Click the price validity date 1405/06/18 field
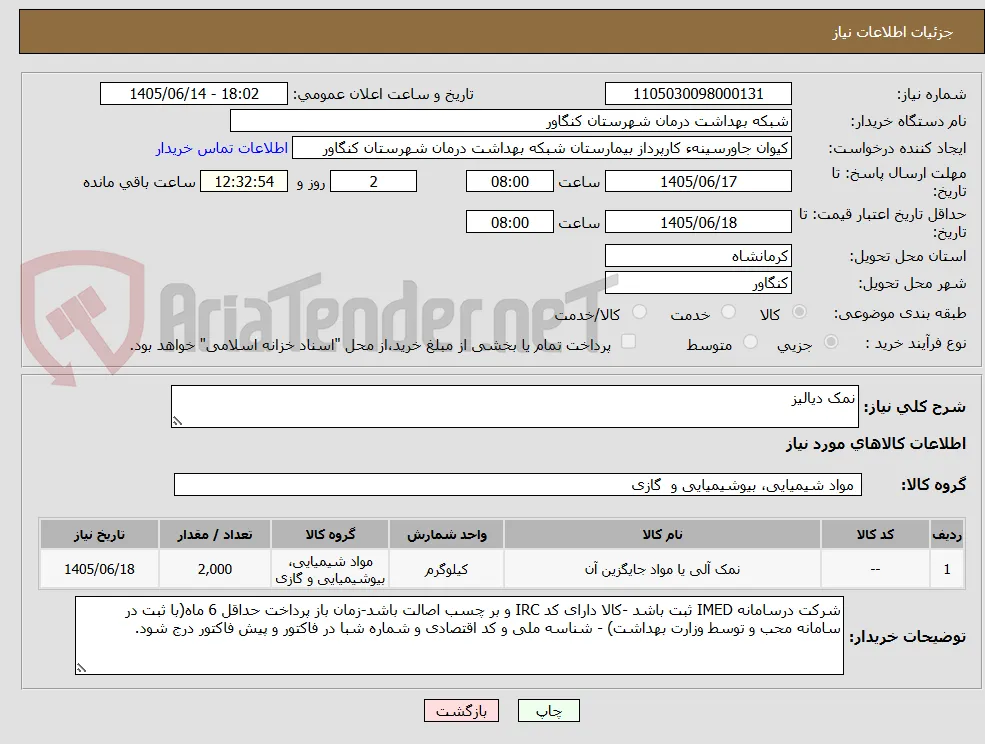Image resolution: width=985 pixels, height=744 pixels. [x=698, y=222]
